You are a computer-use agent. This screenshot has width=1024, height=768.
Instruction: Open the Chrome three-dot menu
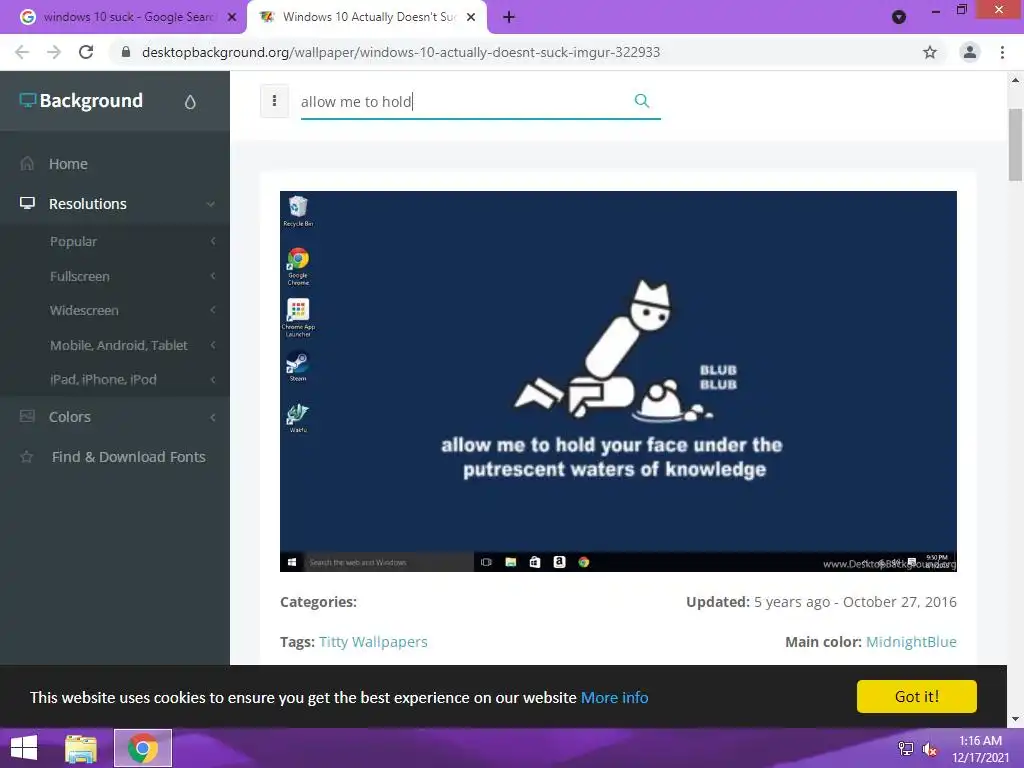pos(1002,52)
